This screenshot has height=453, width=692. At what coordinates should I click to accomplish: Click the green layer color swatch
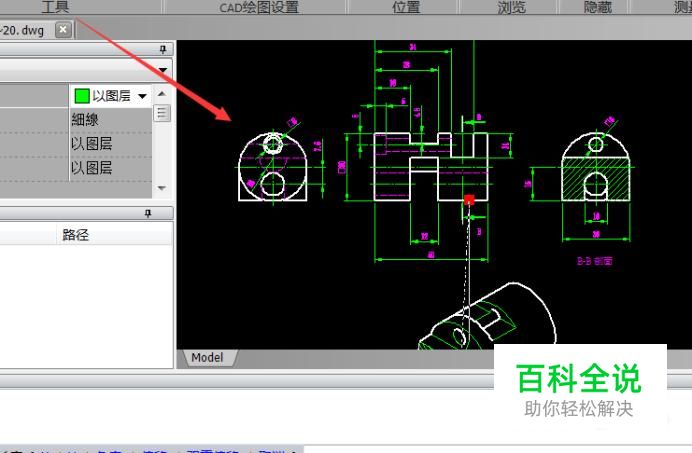82,96
